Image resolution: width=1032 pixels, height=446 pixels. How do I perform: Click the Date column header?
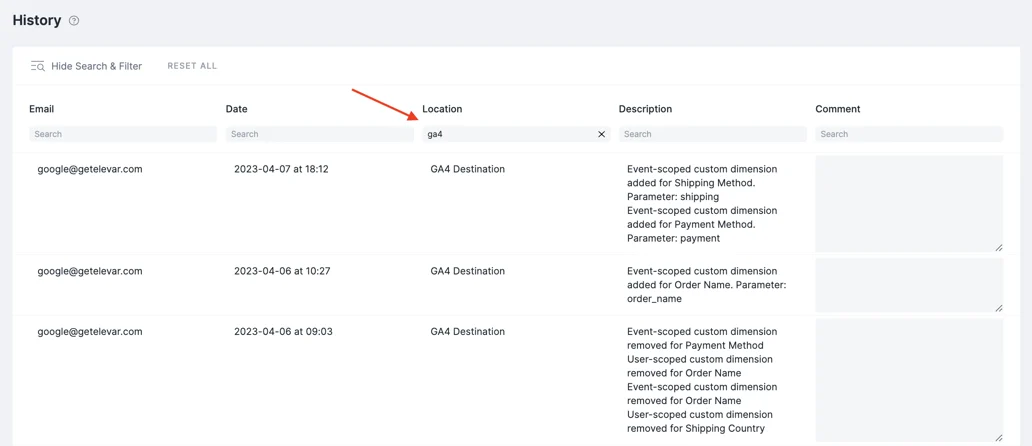click(236, 109)
